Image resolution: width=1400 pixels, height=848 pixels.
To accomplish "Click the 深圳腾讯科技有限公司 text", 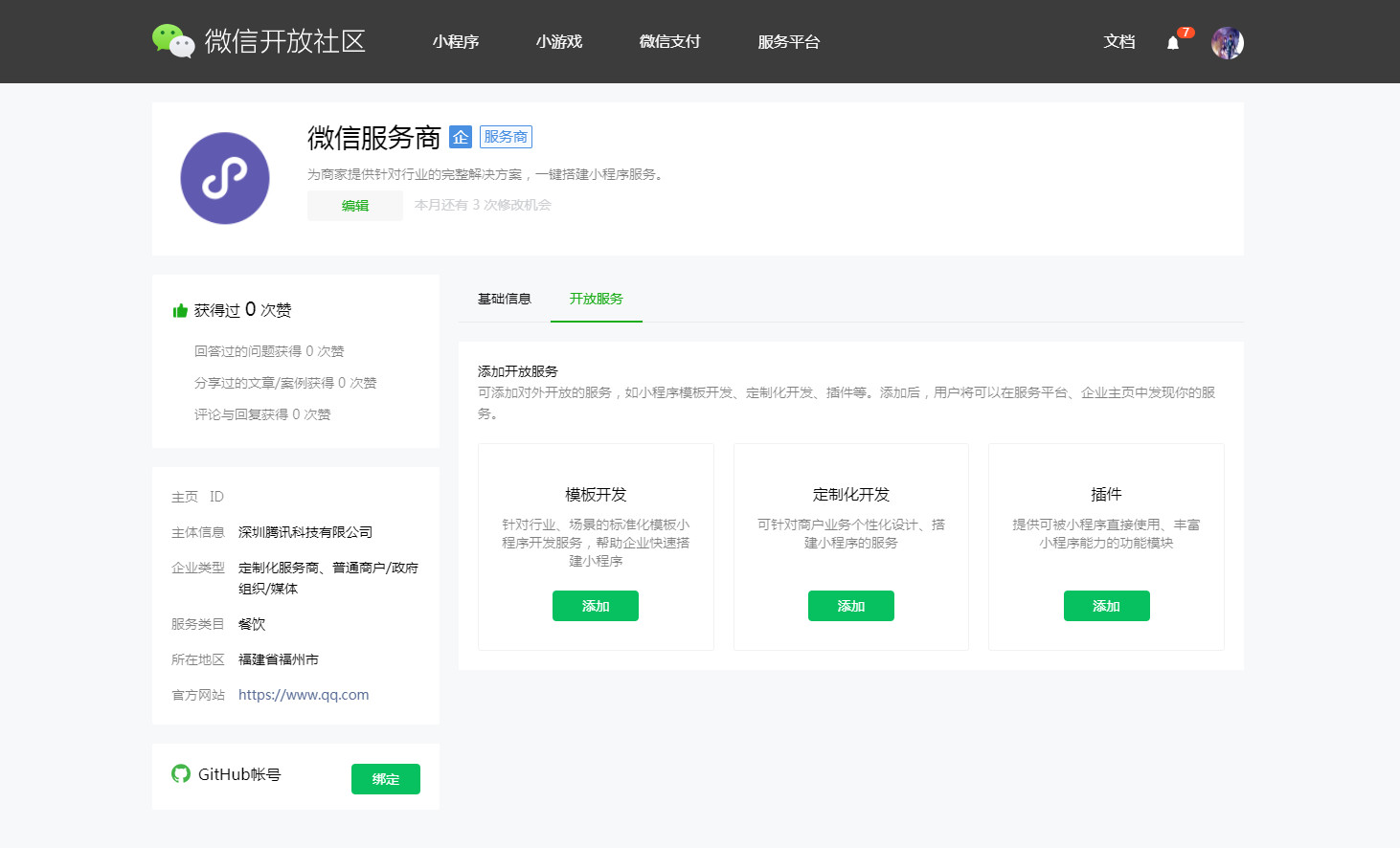I will coord(305,532).
